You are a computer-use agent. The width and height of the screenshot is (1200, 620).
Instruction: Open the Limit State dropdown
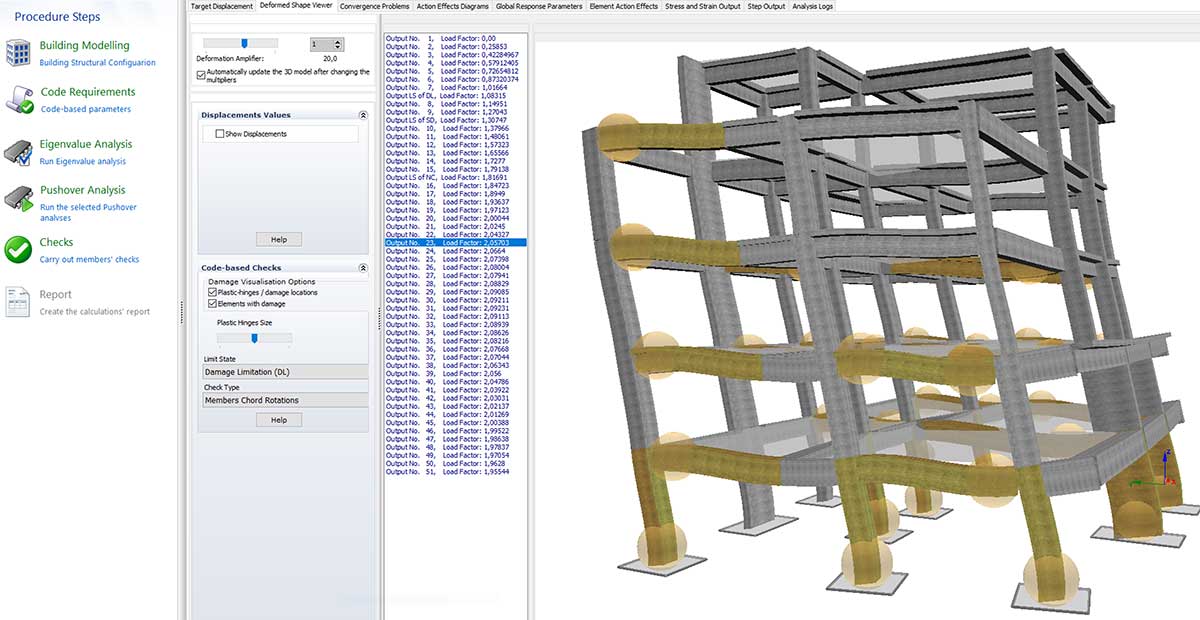[x=285, y=372]
